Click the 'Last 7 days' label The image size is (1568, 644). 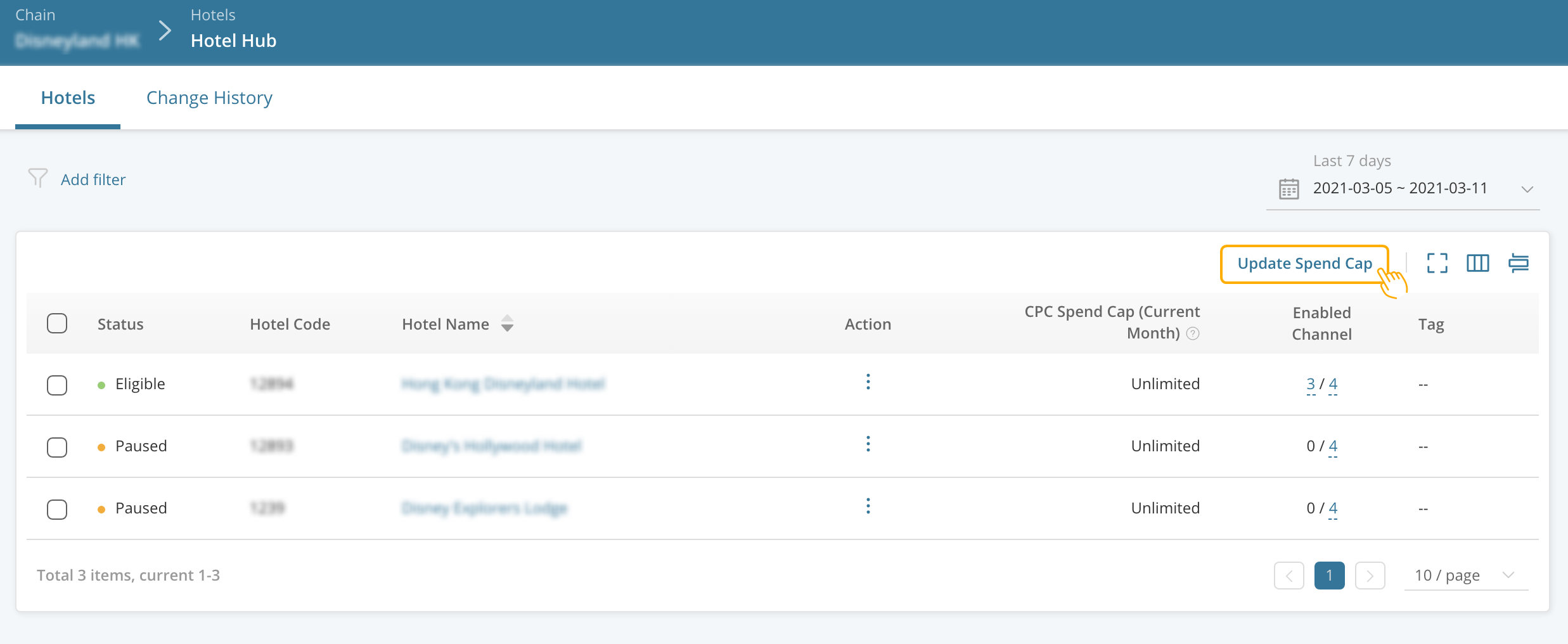[x=1352, y=161]
